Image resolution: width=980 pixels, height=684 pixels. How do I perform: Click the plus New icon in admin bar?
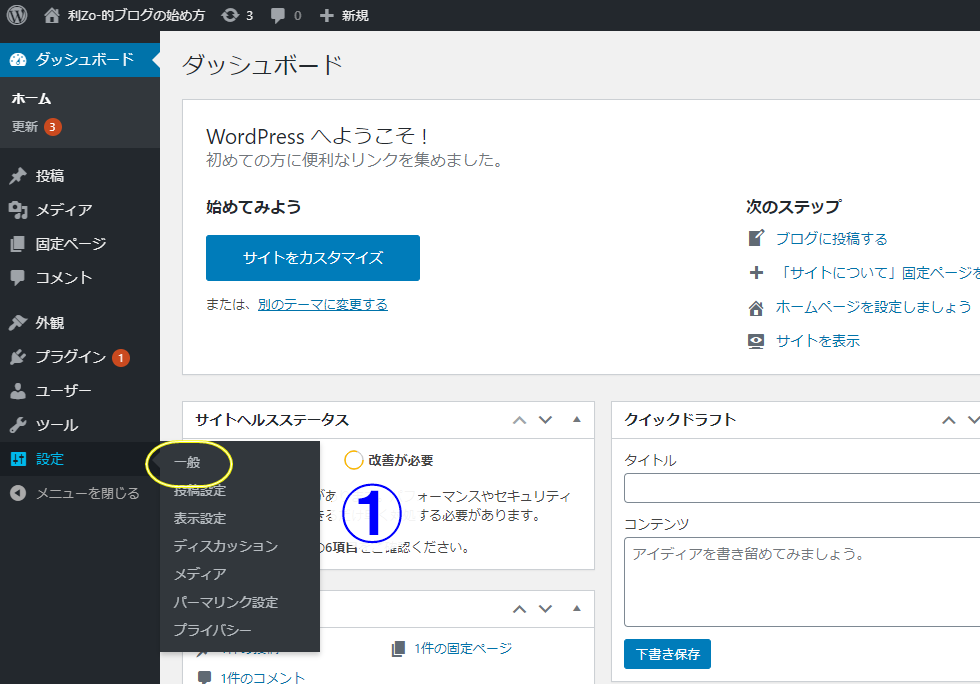pyautogui.click(x=326, y=16)
